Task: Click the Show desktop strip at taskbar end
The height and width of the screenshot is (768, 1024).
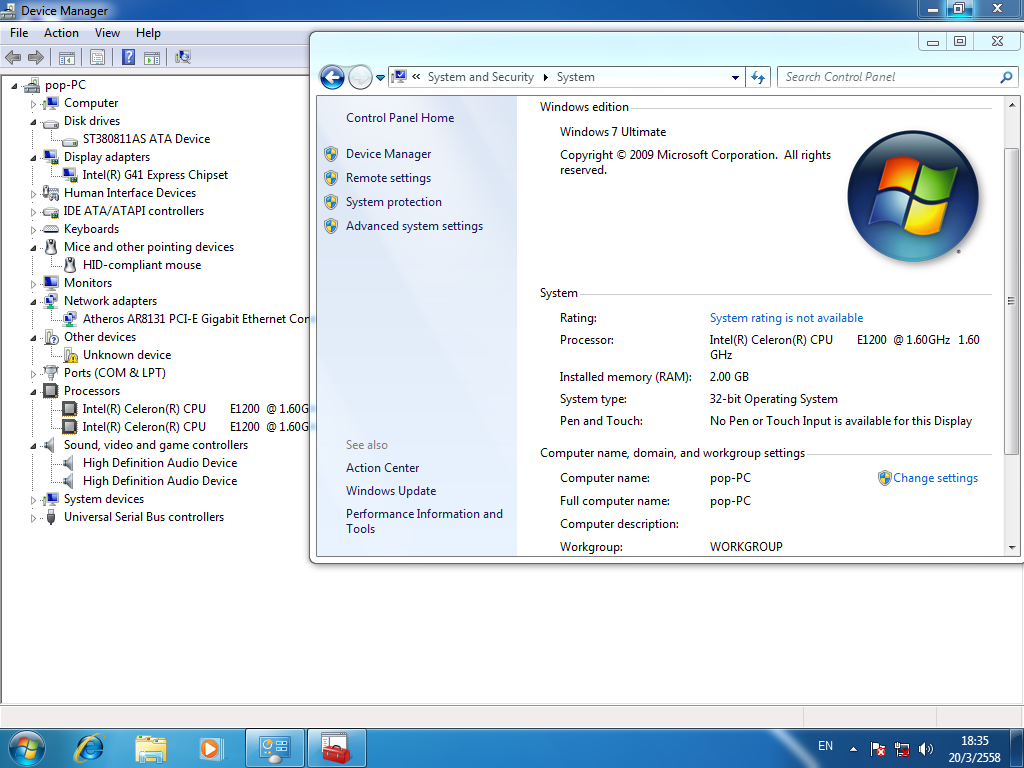Action: click(1018, 748)
